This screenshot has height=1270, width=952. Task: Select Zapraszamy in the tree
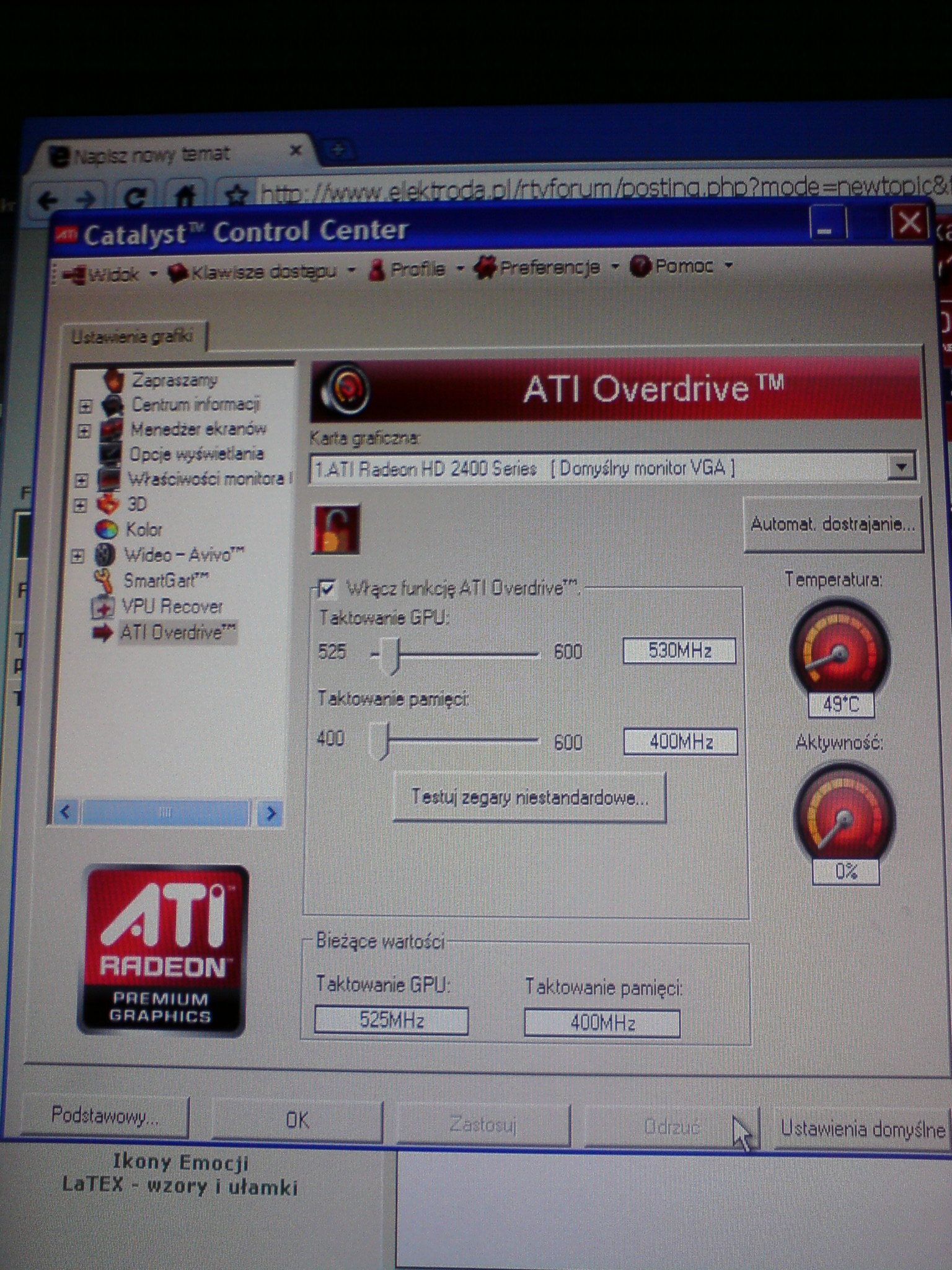(x=175, y=380)
